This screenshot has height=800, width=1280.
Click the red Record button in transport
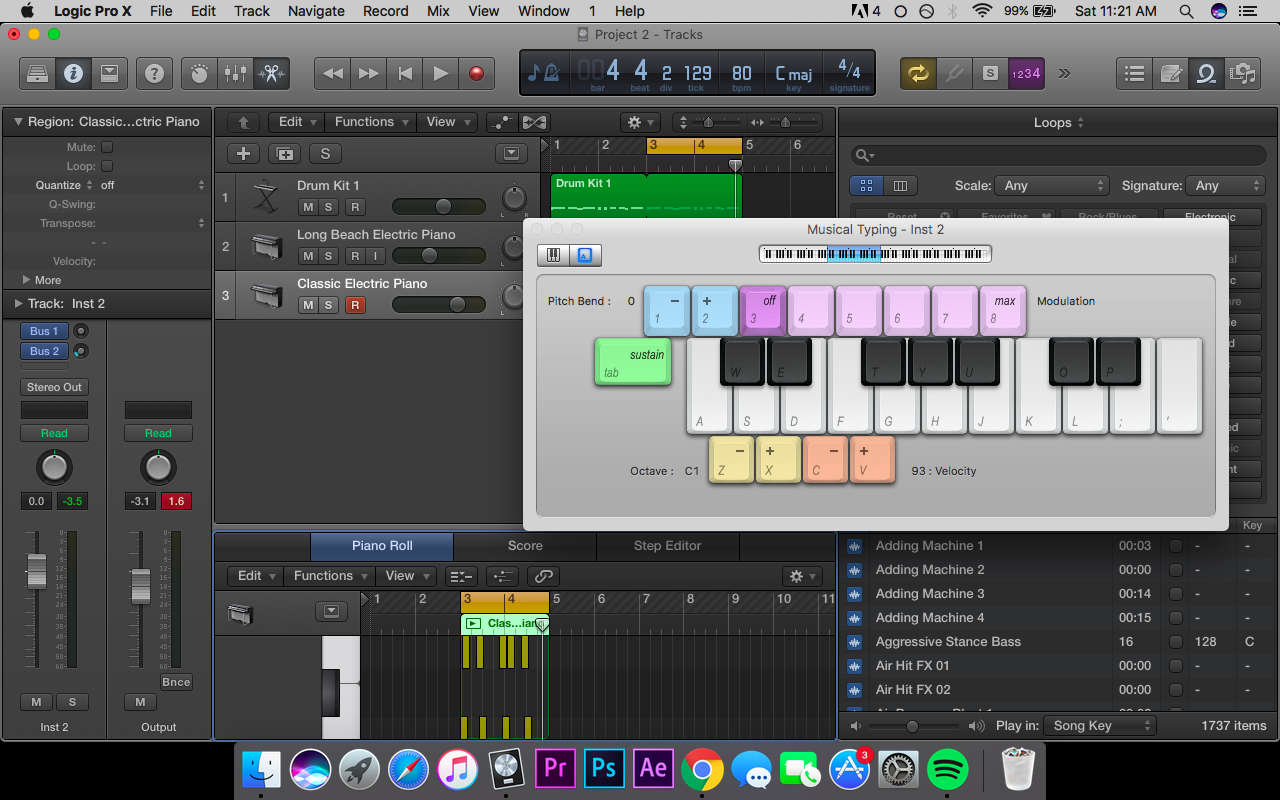click(x=476, y=73)
